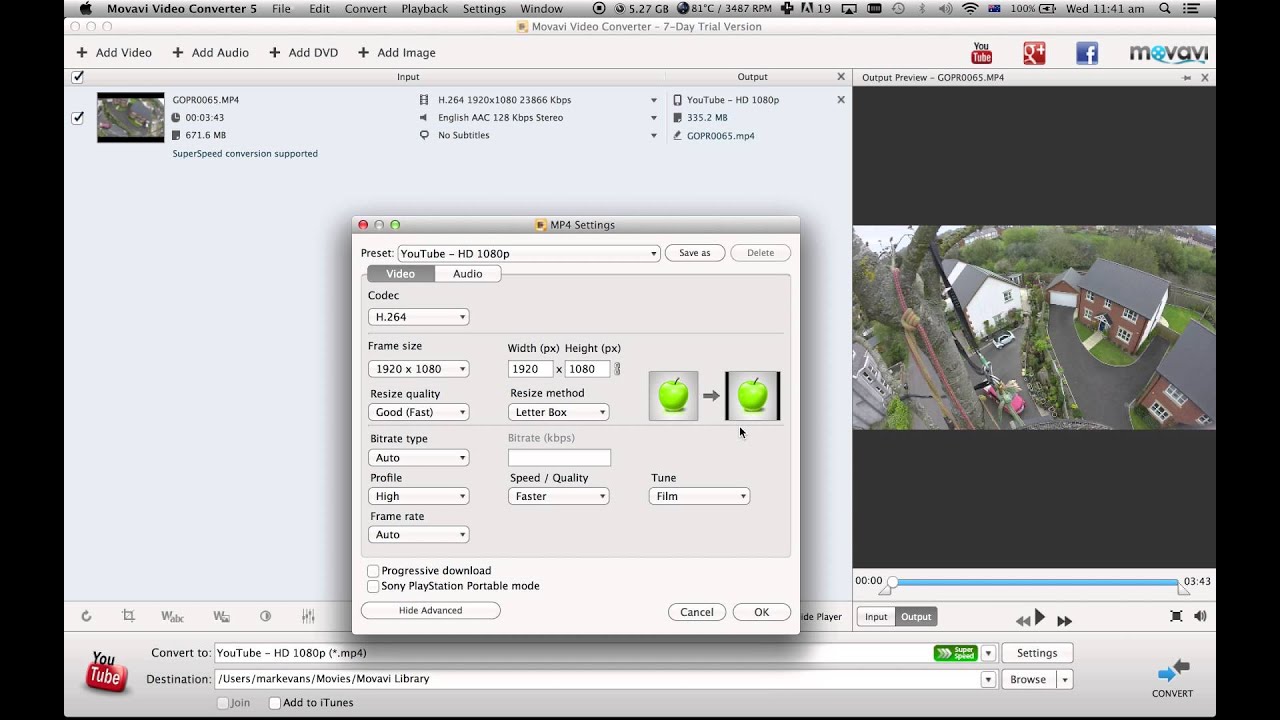The image size is (1280, 720).
Task: Click the Apple menu icon
Action: (85, 9)
